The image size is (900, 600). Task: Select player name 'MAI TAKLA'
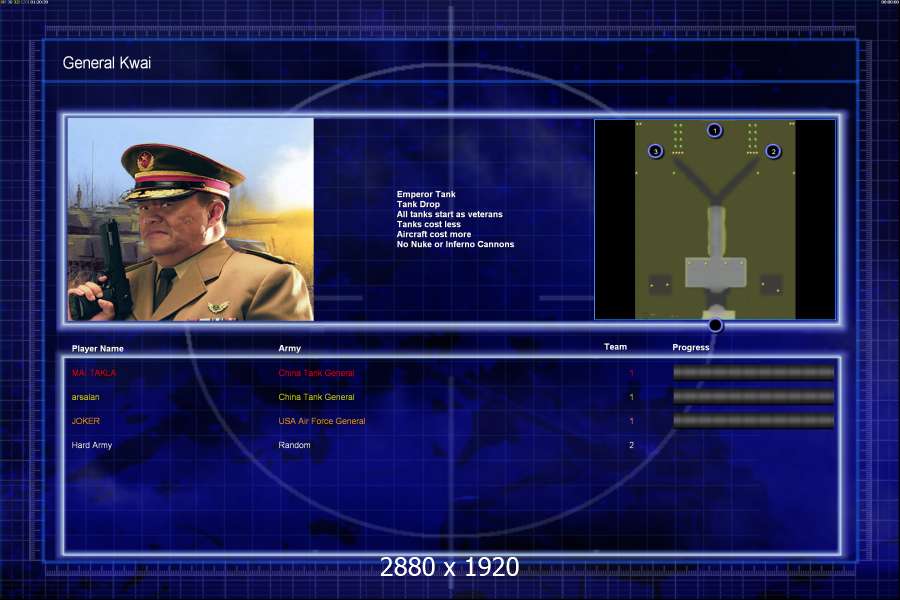point(94,373)
